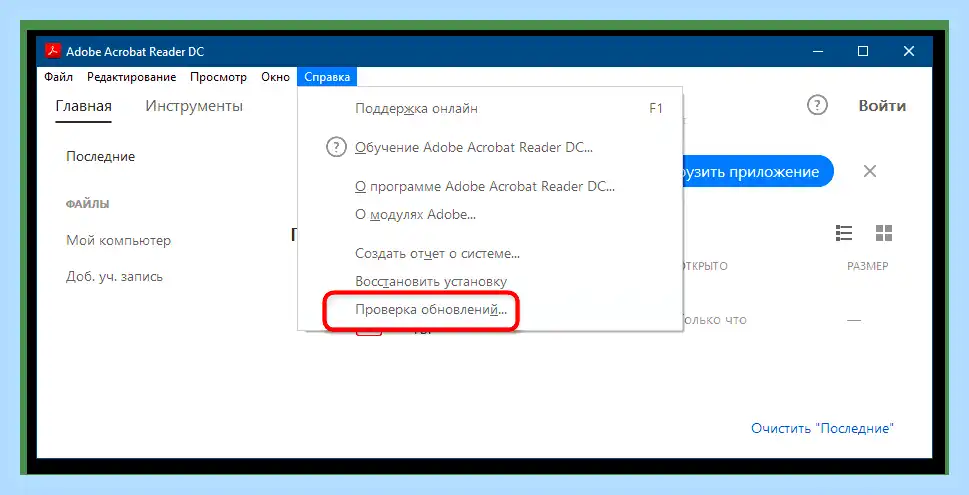Switch to the Инструменты tab
The image size is (969, 495).
click(194, 106)
